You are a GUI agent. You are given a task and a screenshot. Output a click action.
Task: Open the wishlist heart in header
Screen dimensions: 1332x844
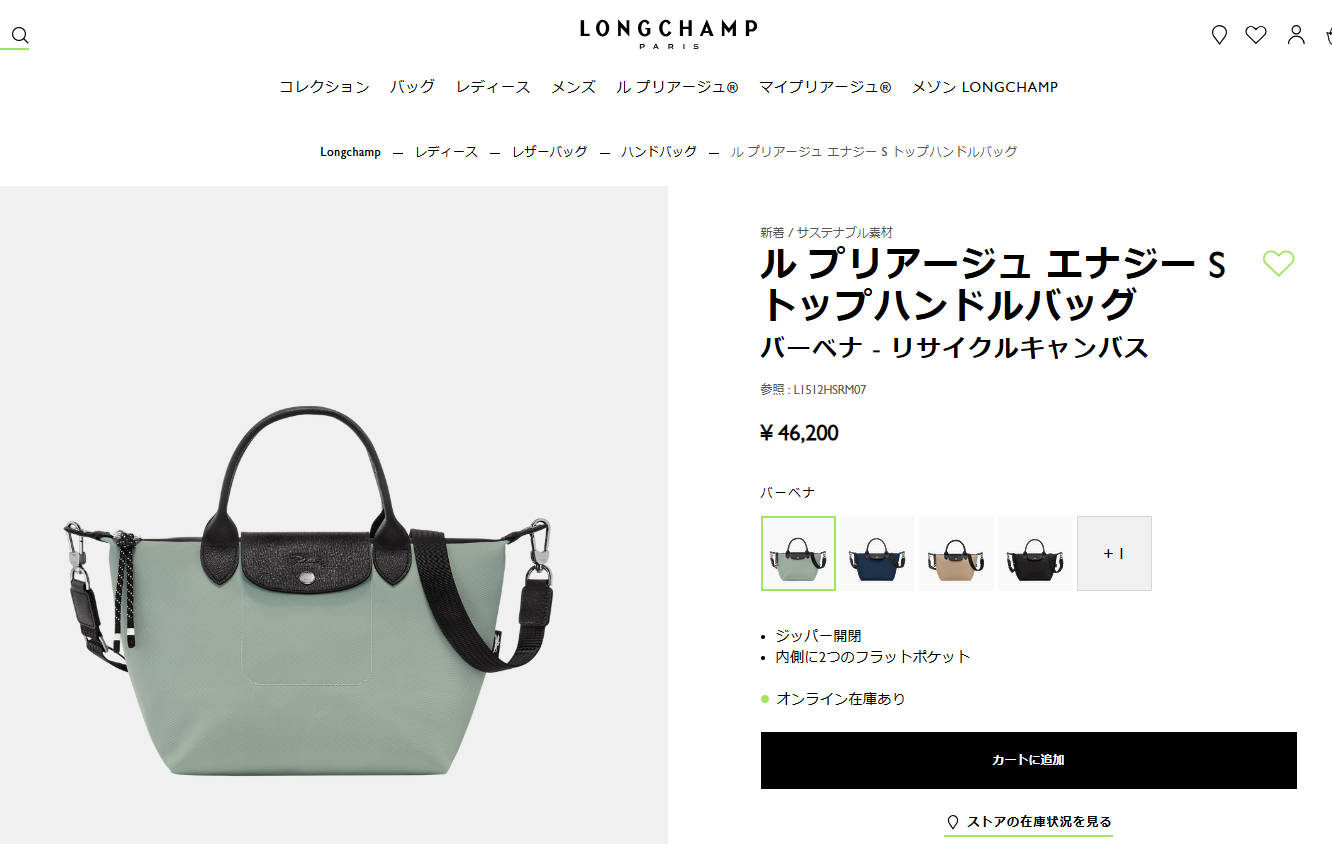click(1256, 36)
